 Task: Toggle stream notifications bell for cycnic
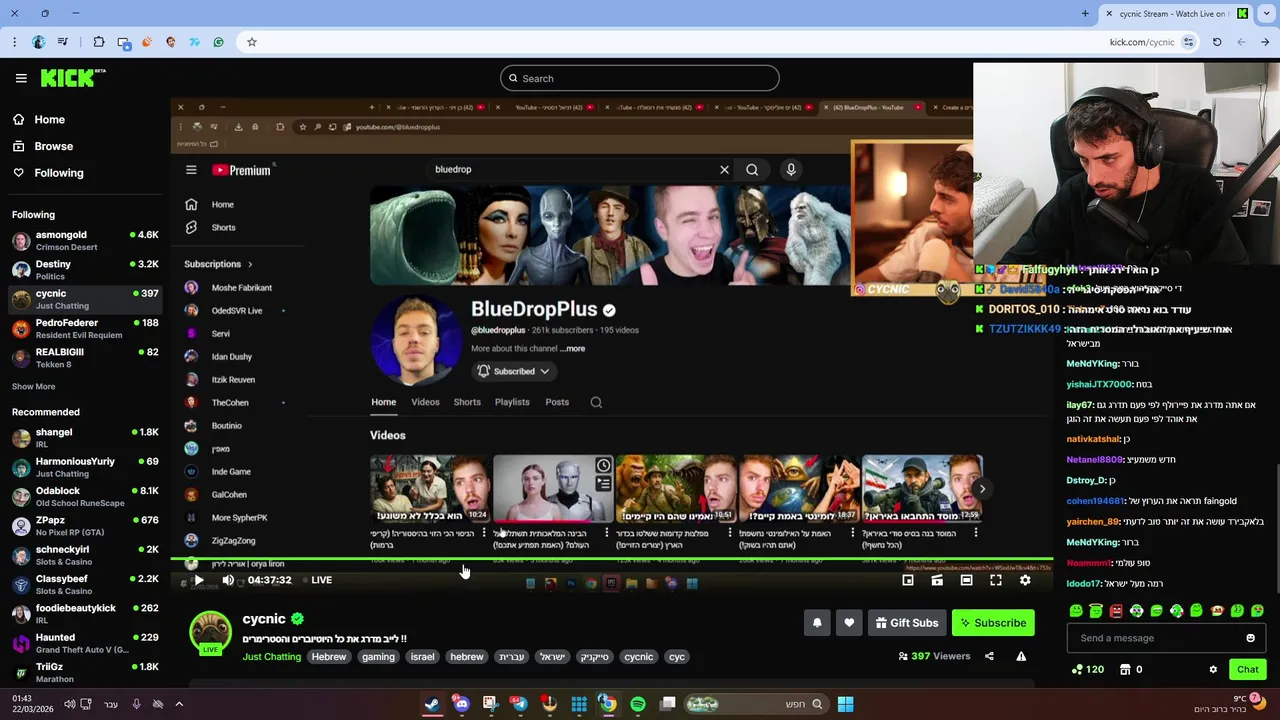pyautogui.click(x=817, y=623)
